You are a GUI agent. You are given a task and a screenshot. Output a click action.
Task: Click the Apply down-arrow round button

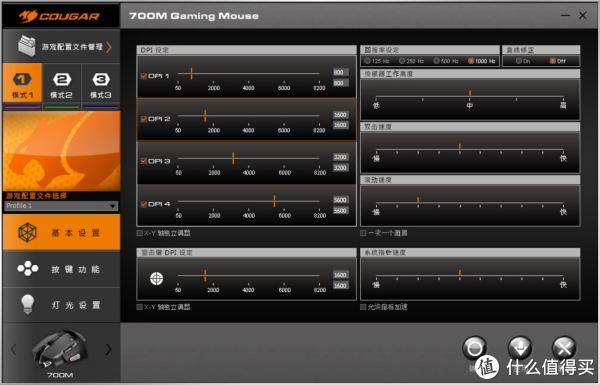(520, 348)
